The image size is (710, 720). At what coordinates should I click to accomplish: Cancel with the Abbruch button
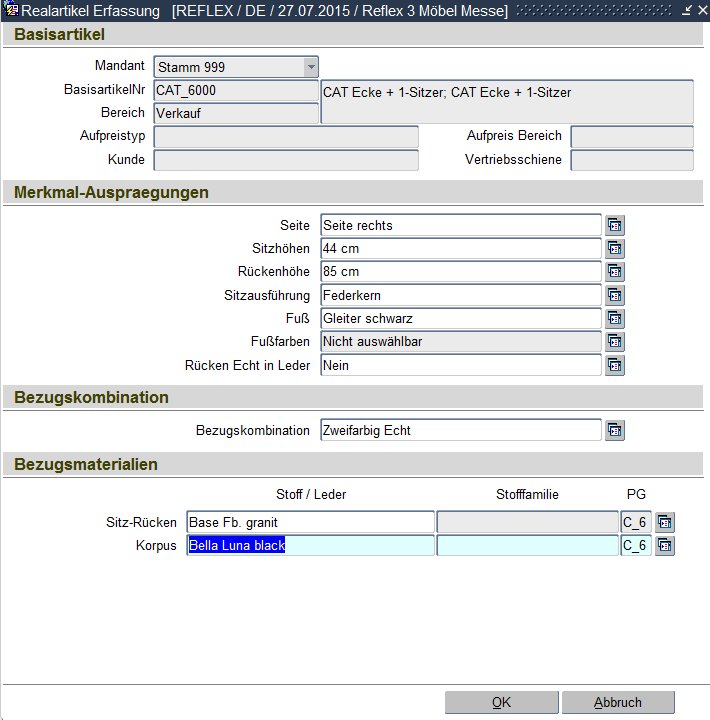coord(618,702)
